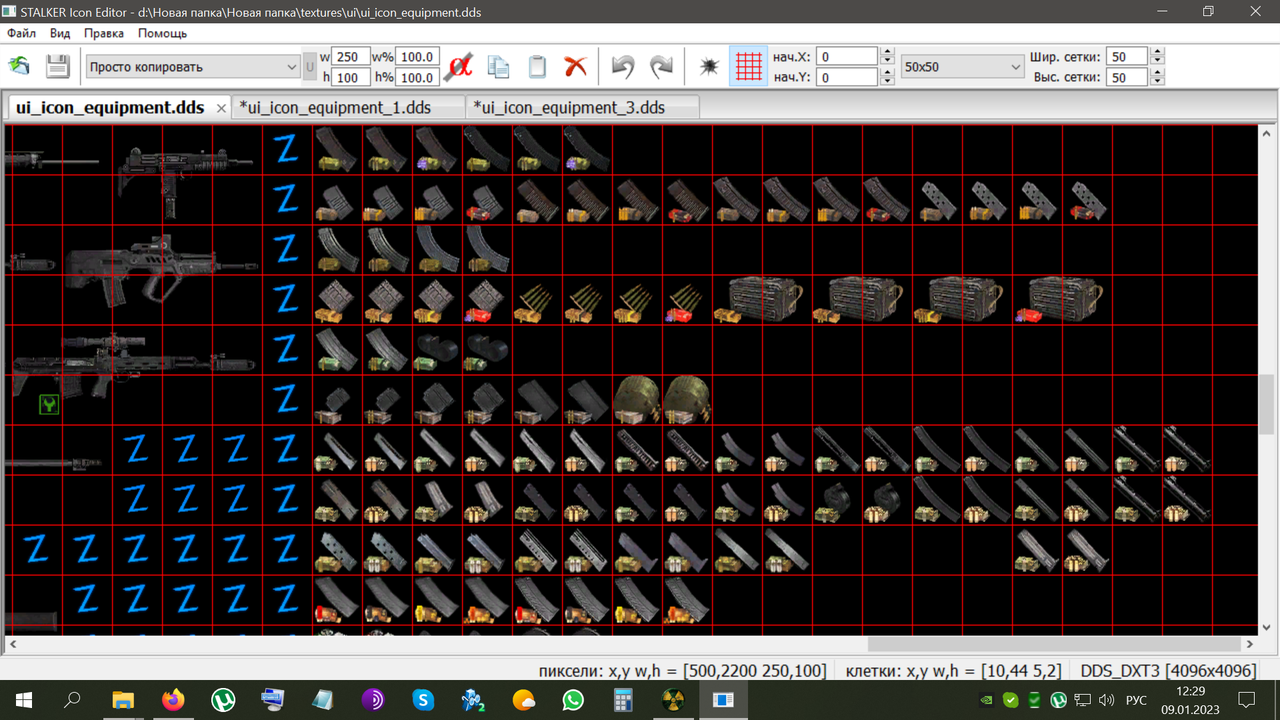Increase нач.Y with the up arrow
Image resolution: width=1280 pixels, height=720 pixels.
pyautogui.click(x=886, y=73)
